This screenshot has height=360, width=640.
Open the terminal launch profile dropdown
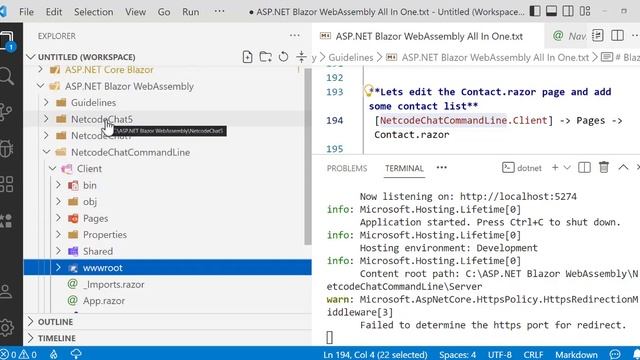(x=567, y=167)
